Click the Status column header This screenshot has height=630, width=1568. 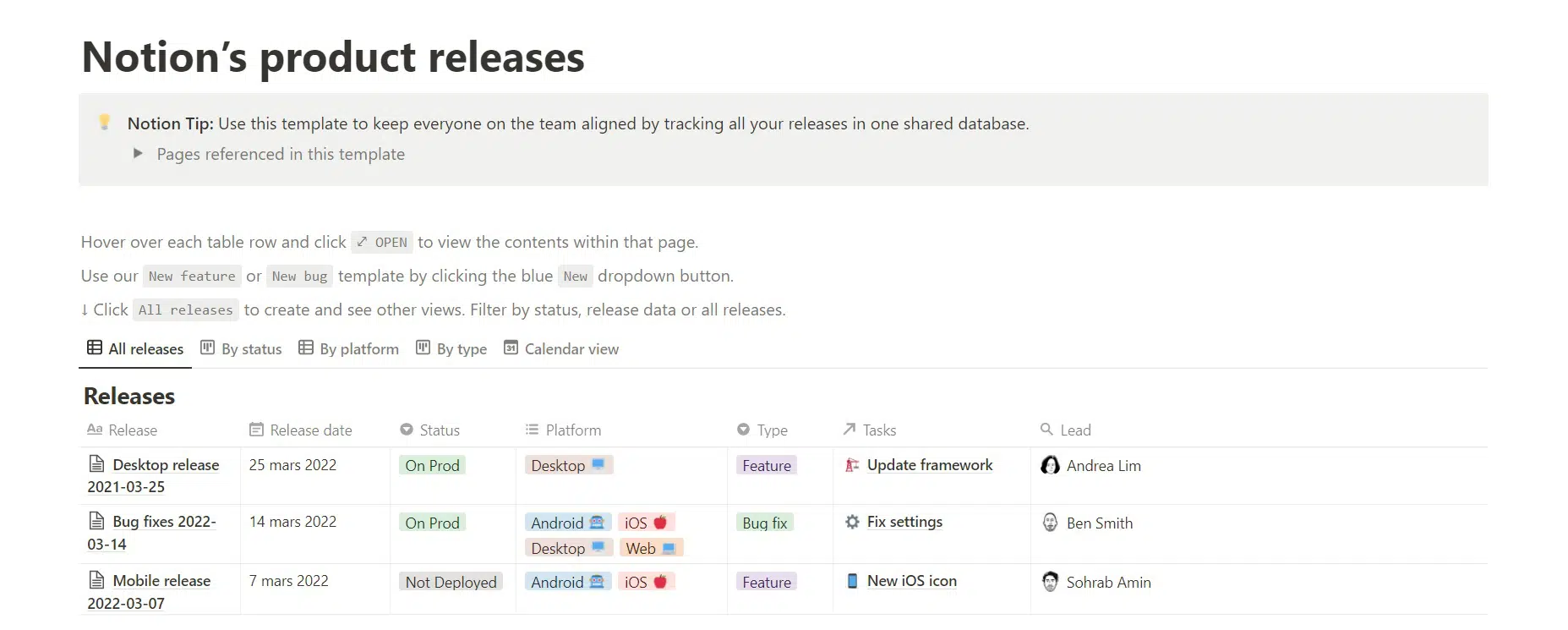click(x=430, y=430)
